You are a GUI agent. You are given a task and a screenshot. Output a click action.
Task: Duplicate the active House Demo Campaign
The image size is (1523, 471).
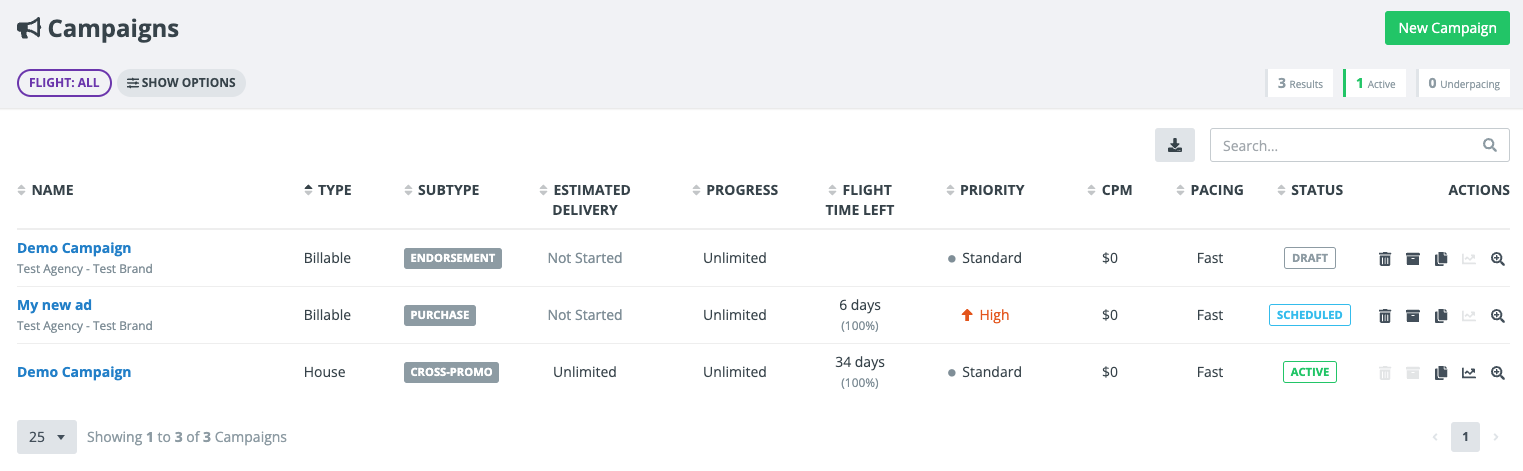pos(1440,373)
